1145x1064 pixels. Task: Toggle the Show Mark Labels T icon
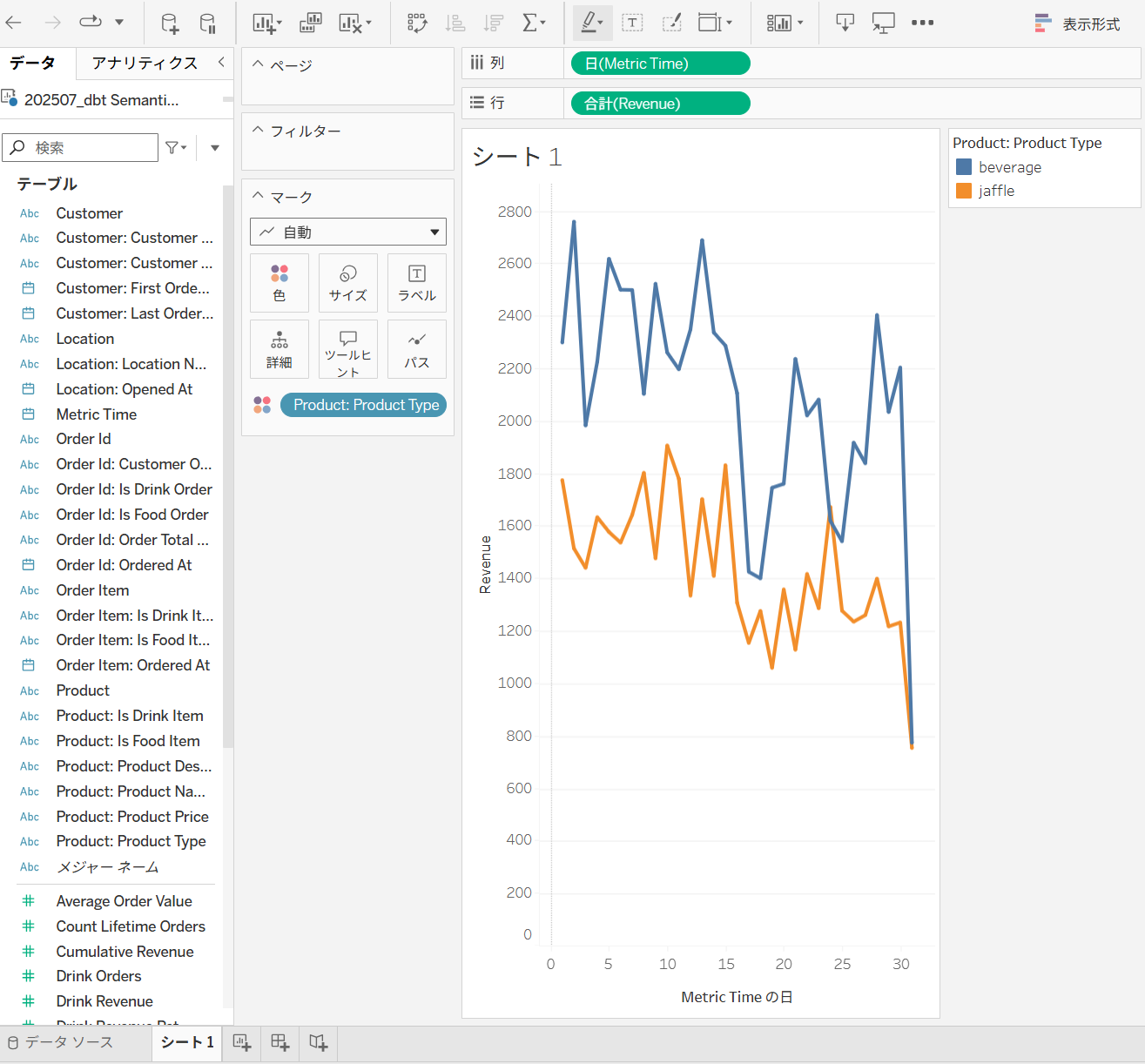pos(632,23)
